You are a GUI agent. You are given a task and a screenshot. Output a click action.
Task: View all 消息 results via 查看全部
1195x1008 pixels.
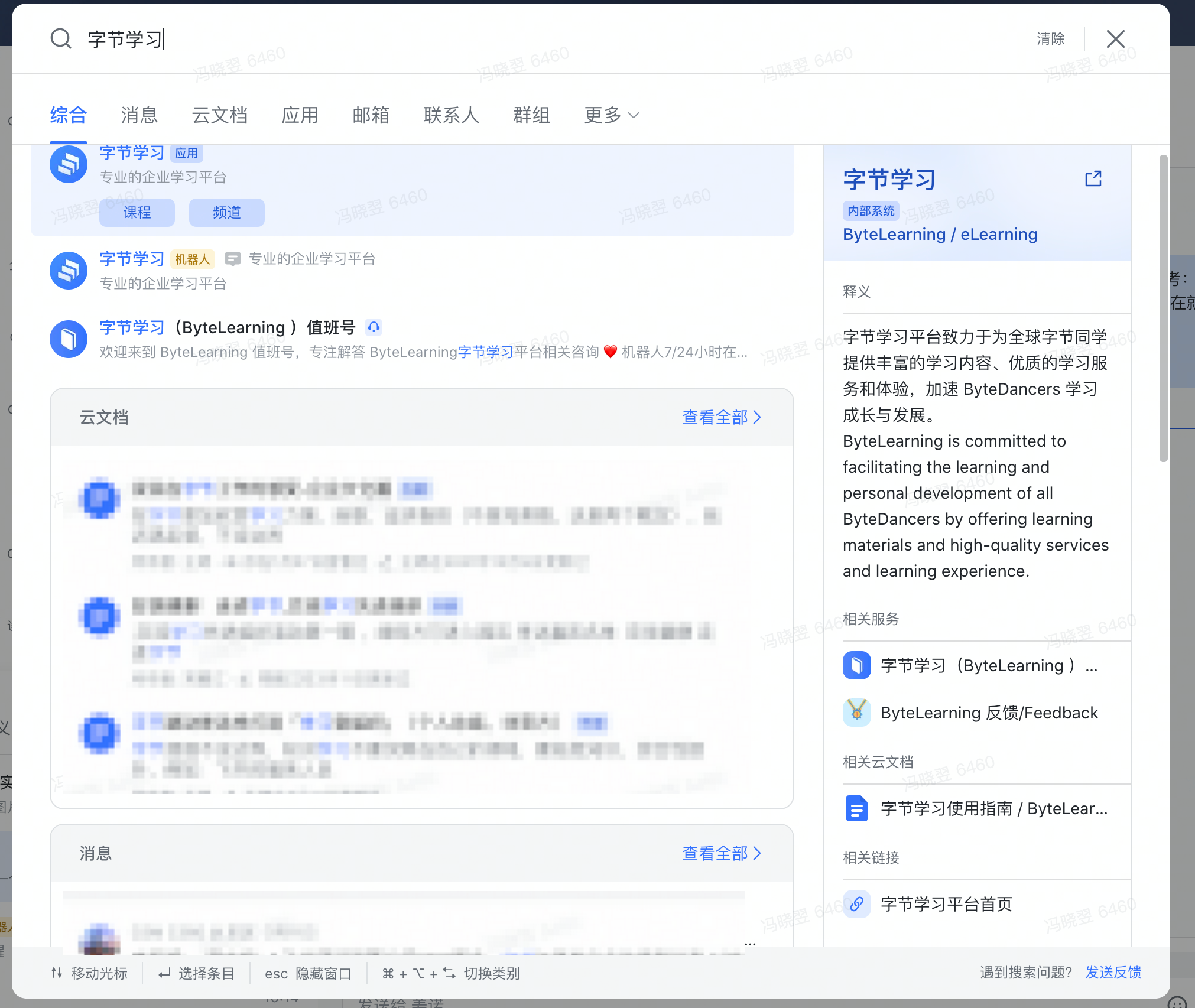click(x=722, y=854)
